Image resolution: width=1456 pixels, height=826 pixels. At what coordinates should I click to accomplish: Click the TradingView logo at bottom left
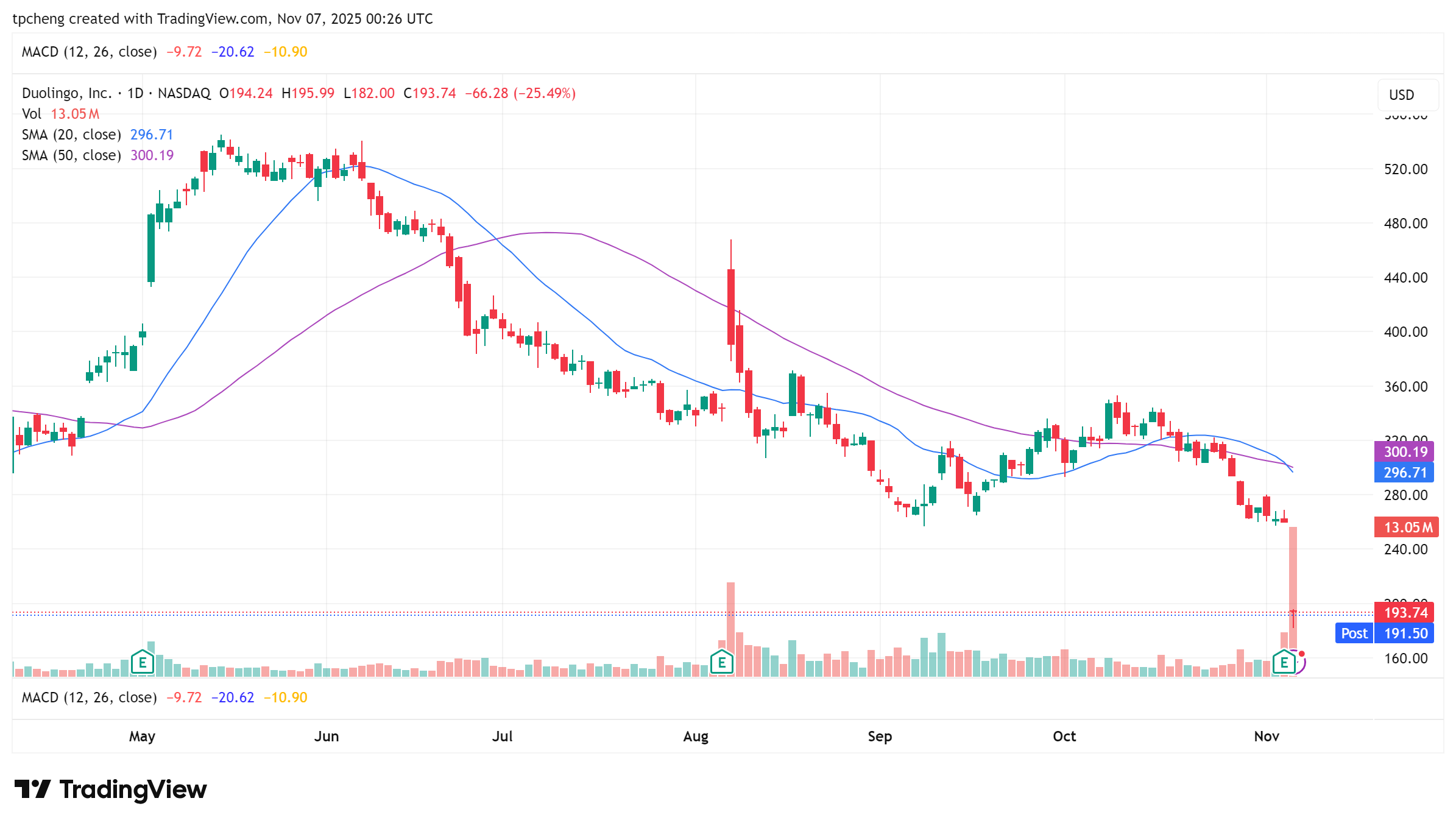click(111, 789)
